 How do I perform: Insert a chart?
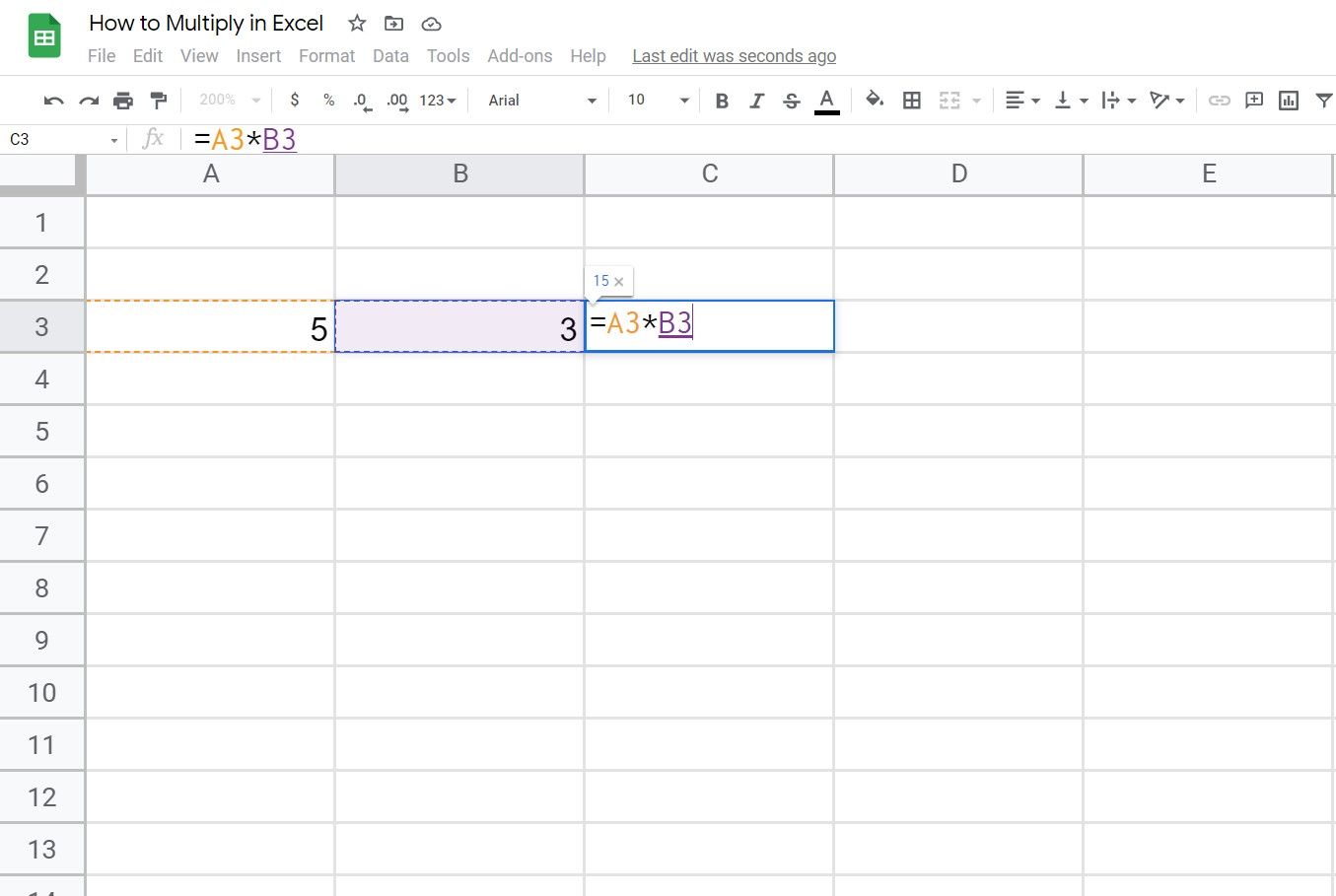(1288, 100)
